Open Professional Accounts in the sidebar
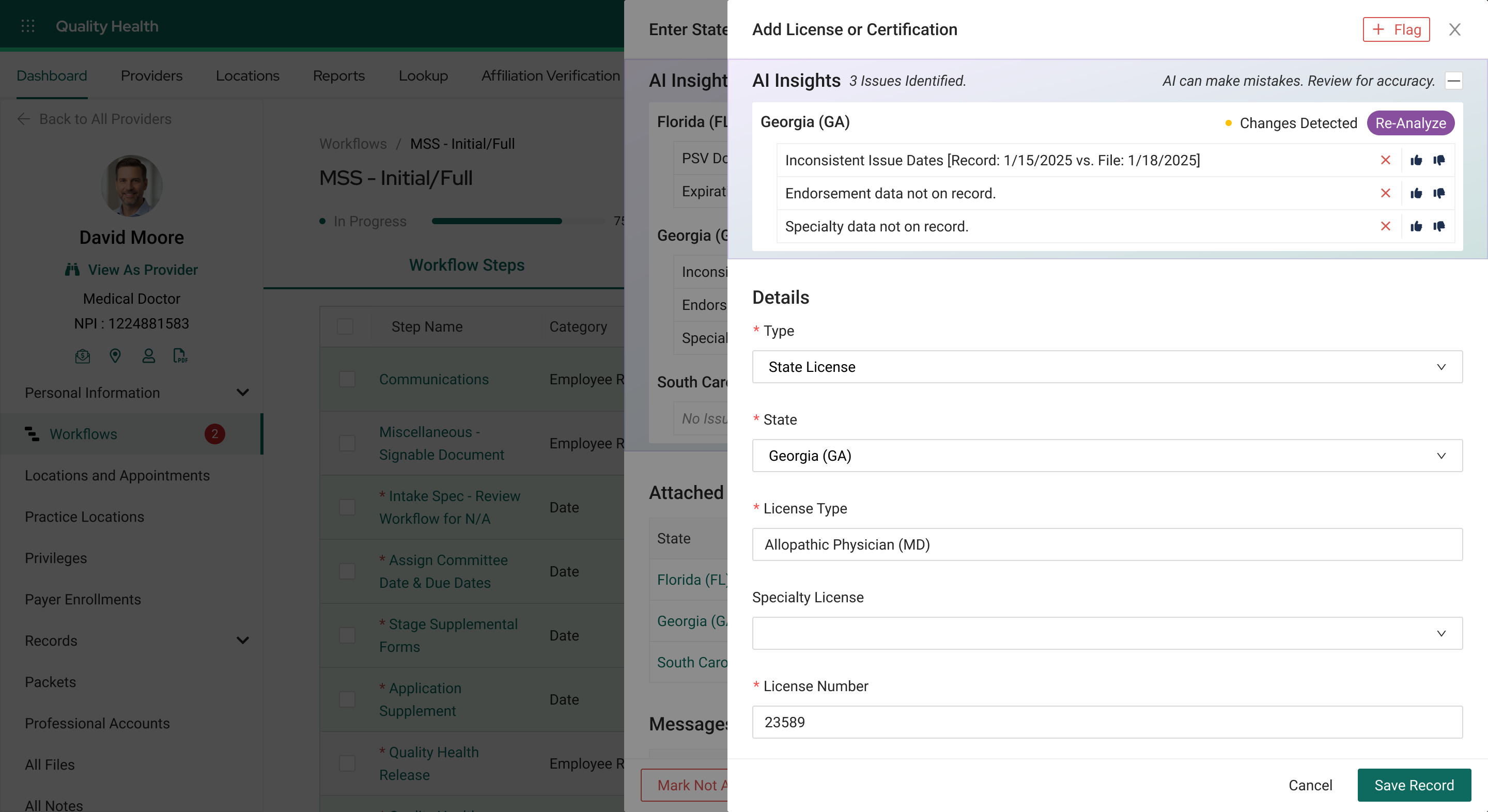The image size is (1488, 812). tap(97, 723)
